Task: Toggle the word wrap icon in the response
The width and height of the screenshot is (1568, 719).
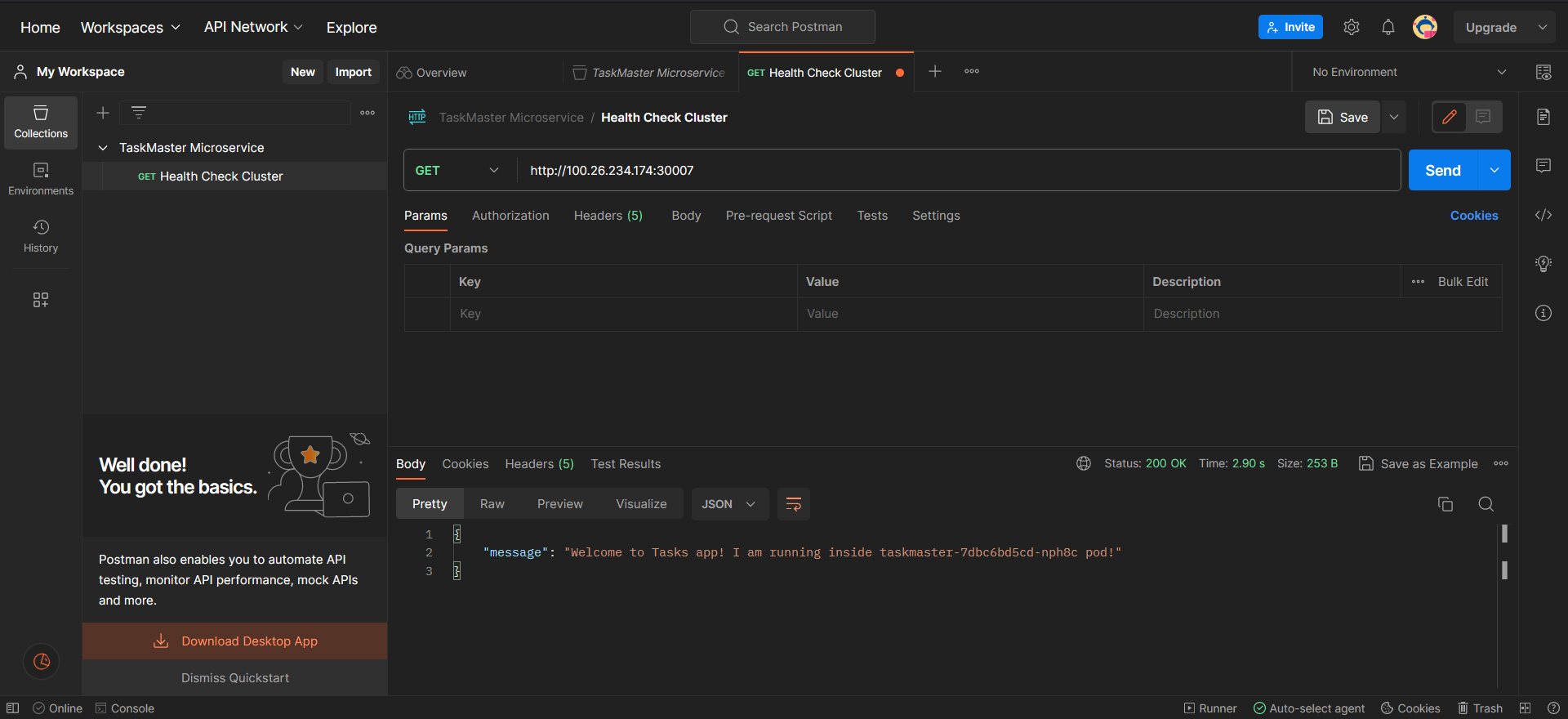Action: coord(793,504)
